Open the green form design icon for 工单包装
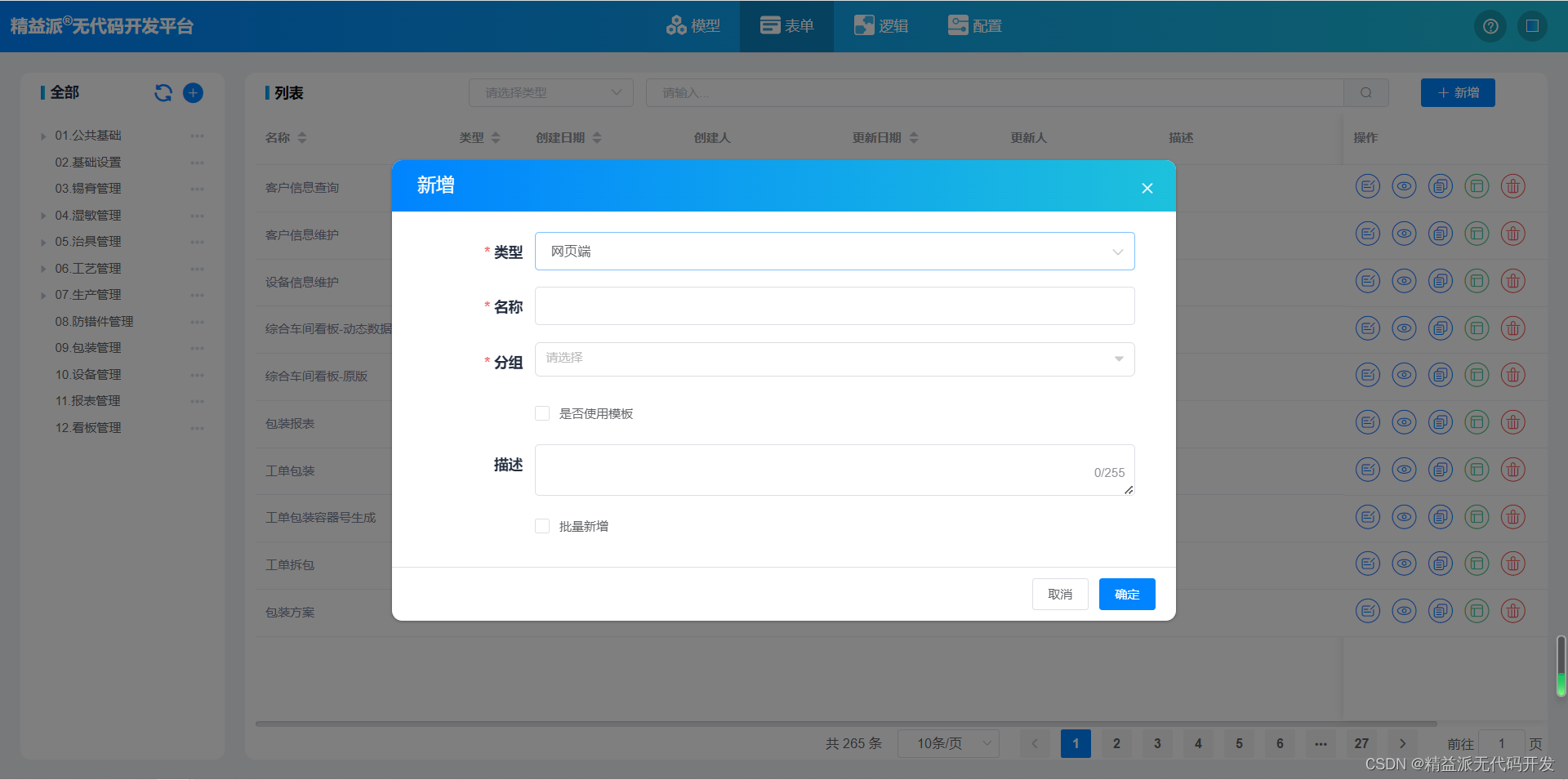Screen dimensions: 1568x780 tap(1476, 470)
